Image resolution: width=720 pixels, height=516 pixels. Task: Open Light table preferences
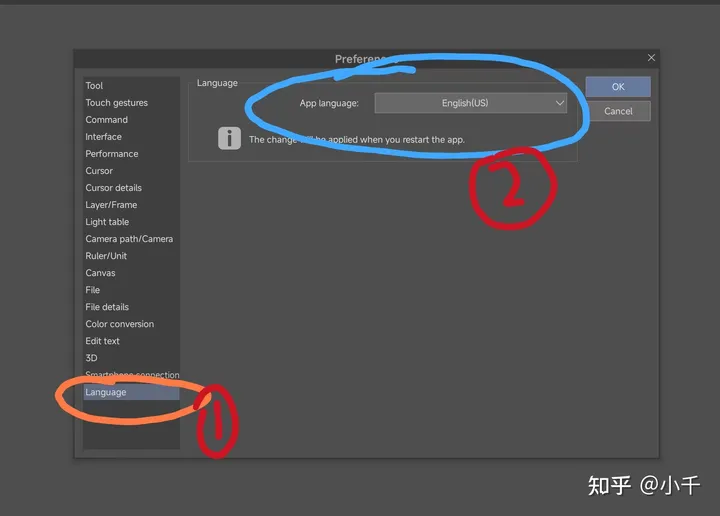pos(107,222)
